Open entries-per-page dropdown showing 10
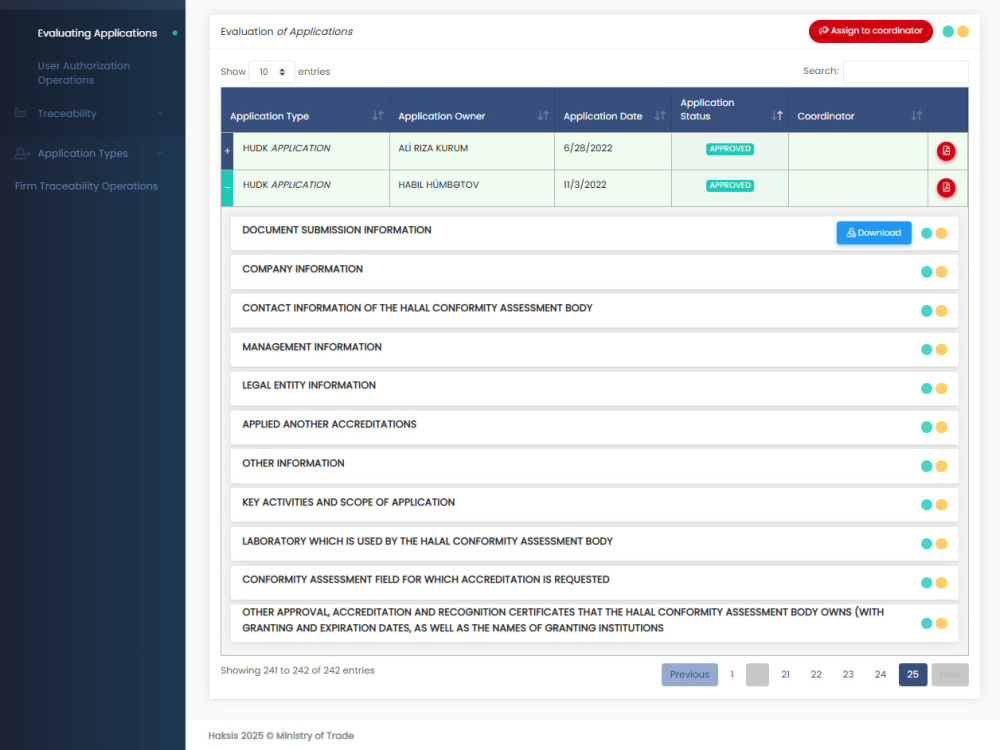 (272, 72)
